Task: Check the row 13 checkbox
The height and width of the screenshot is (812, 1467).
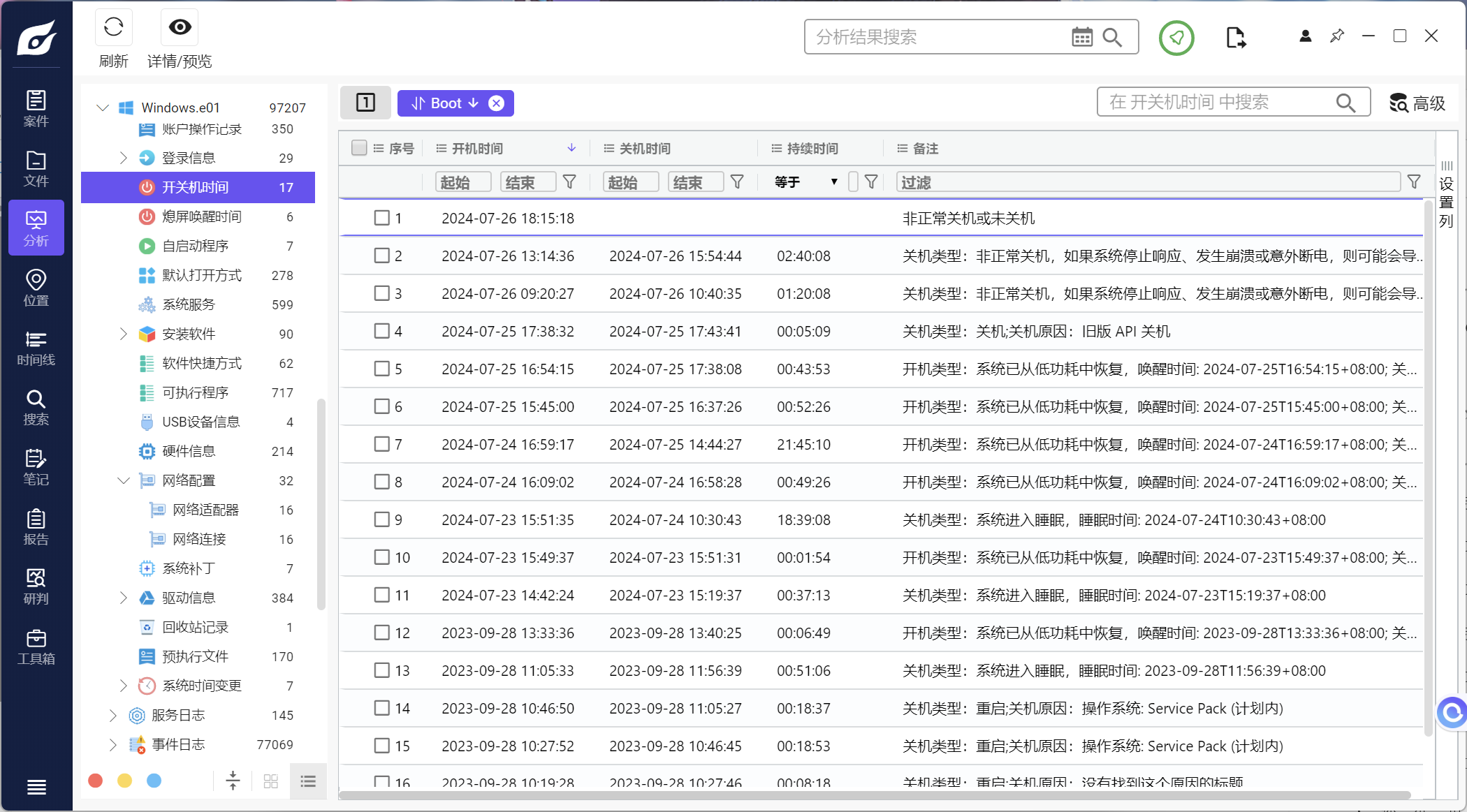Action: (x=381, y=670)
